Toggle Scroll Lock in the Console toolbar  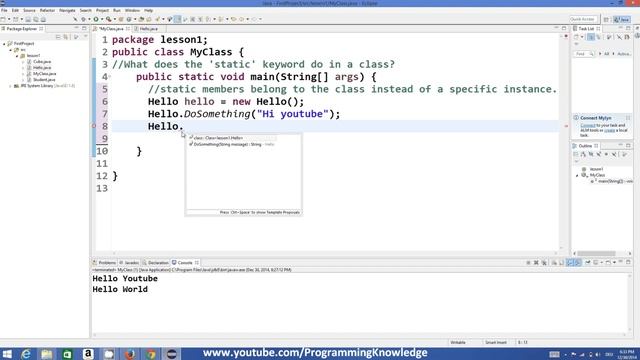click(562, 263)
